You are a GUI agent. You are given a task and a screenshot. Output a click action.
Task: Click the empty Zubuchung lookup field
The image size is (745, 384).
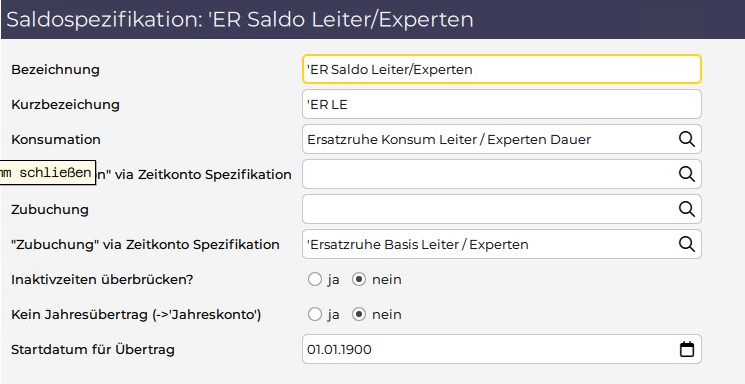(x=489, y=209)
